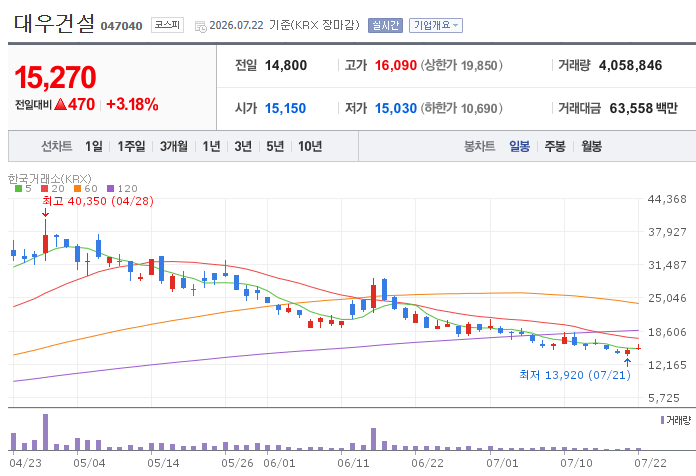Click the 05/14 date label on the axis

click(163, 463)
